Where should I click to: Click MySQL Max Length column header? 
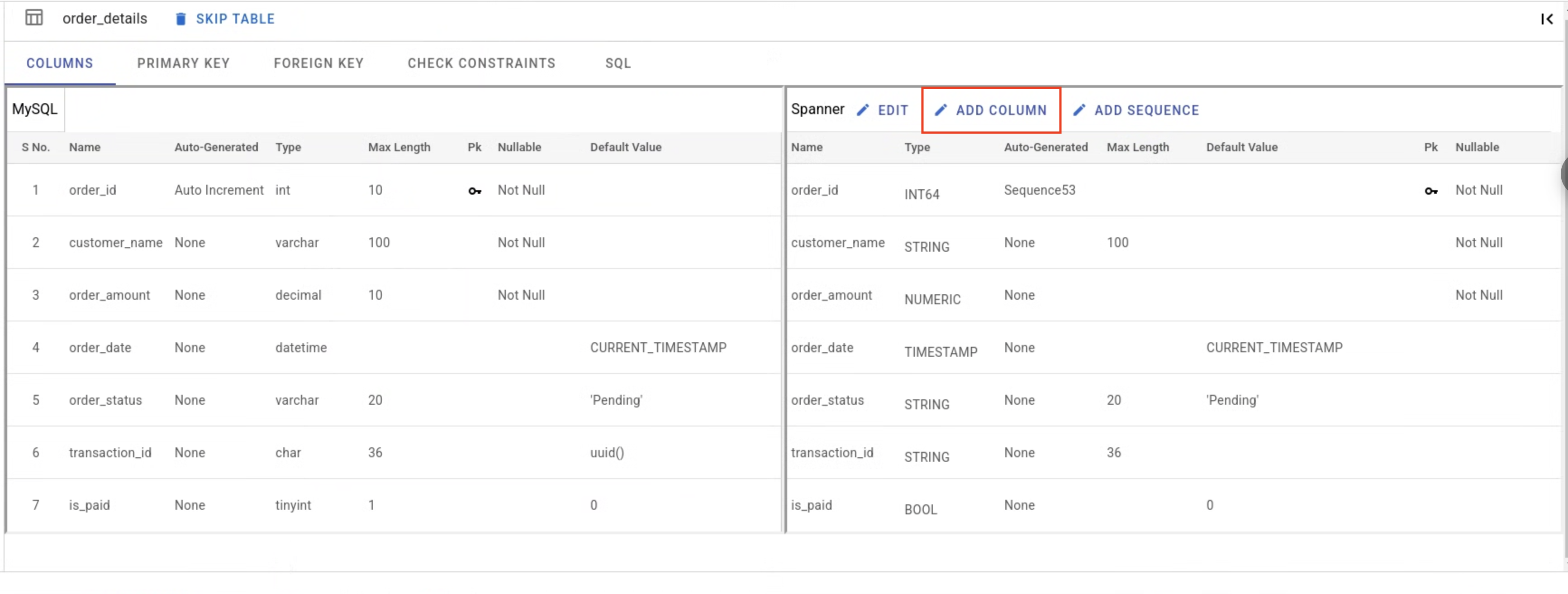point(399,147)
